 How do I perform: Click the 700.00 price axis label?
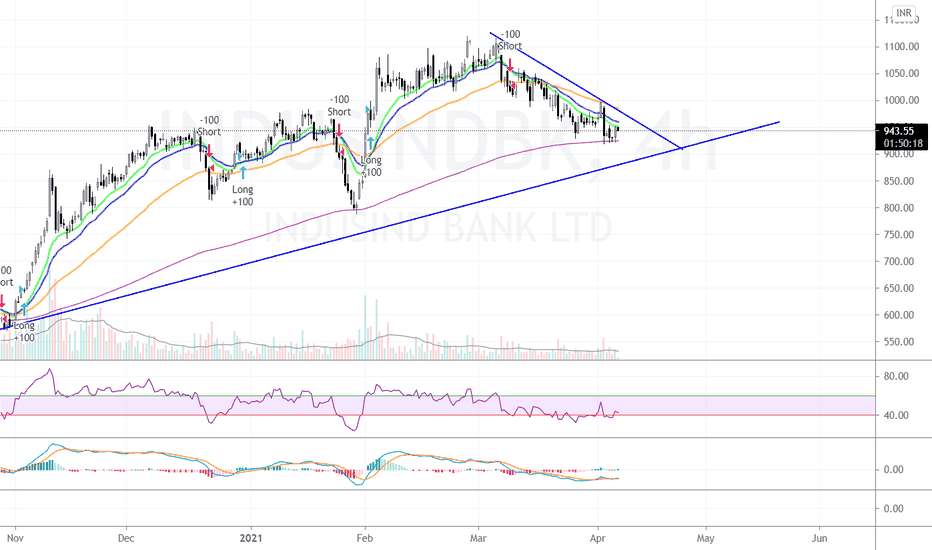900,261
